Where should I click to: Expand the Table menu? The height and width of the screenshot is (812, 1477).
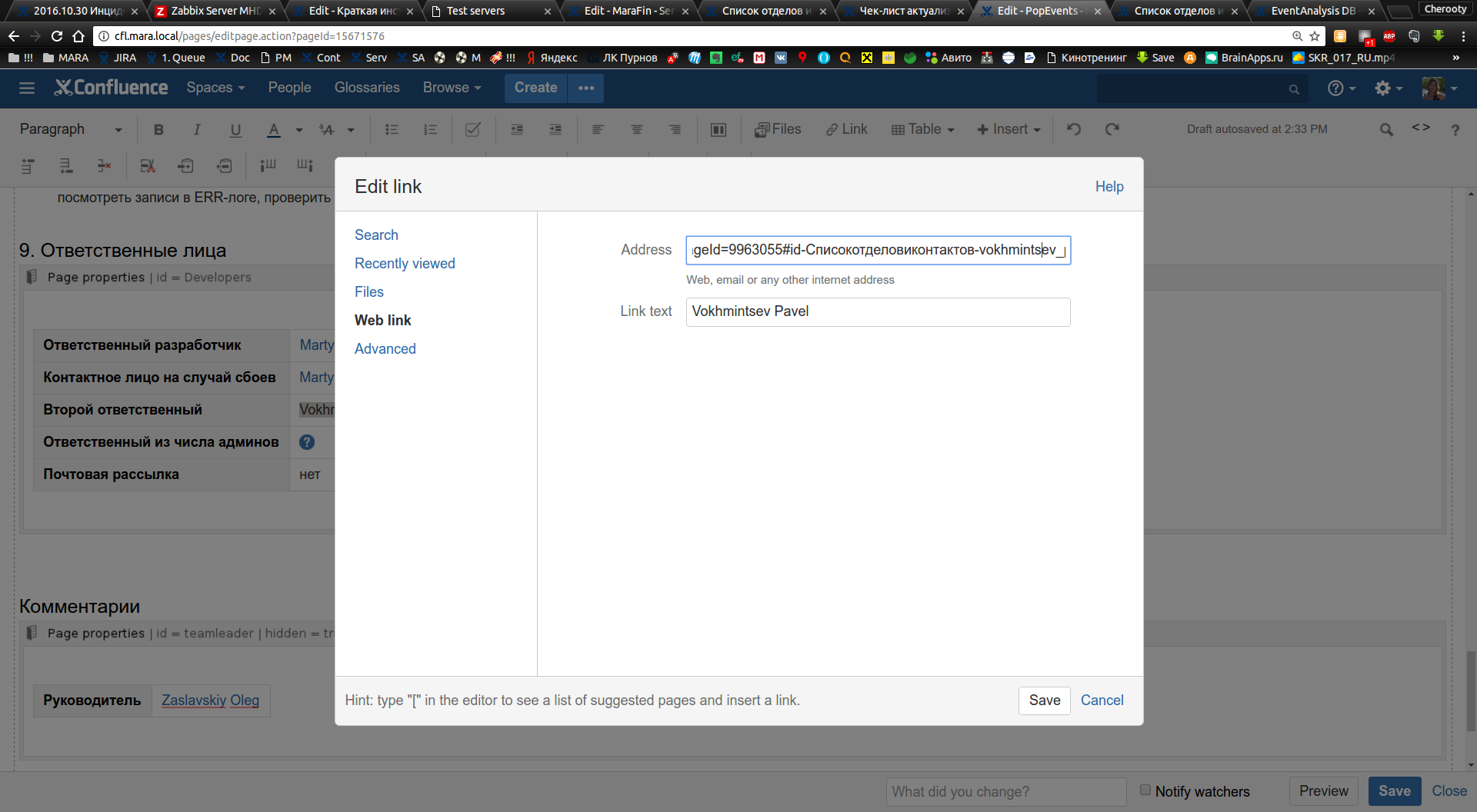click(x=922, y=129)
